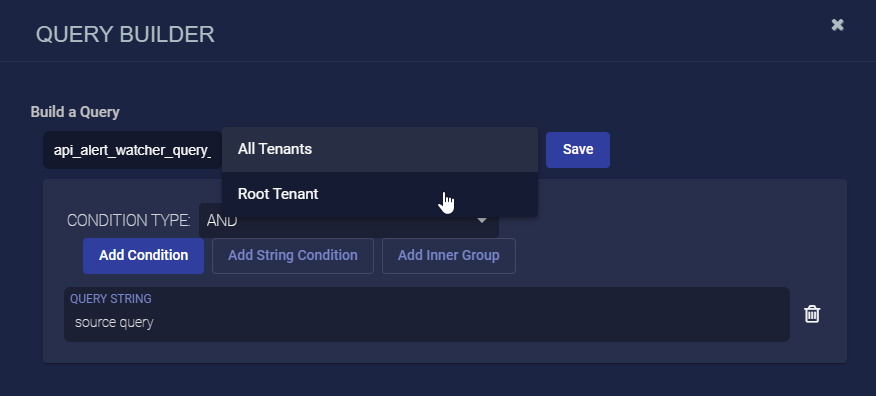Image resolution: width=876 pixels, height=396 pixels.
Task: Click the Root Tenant text label
Action: coord(278,194)
